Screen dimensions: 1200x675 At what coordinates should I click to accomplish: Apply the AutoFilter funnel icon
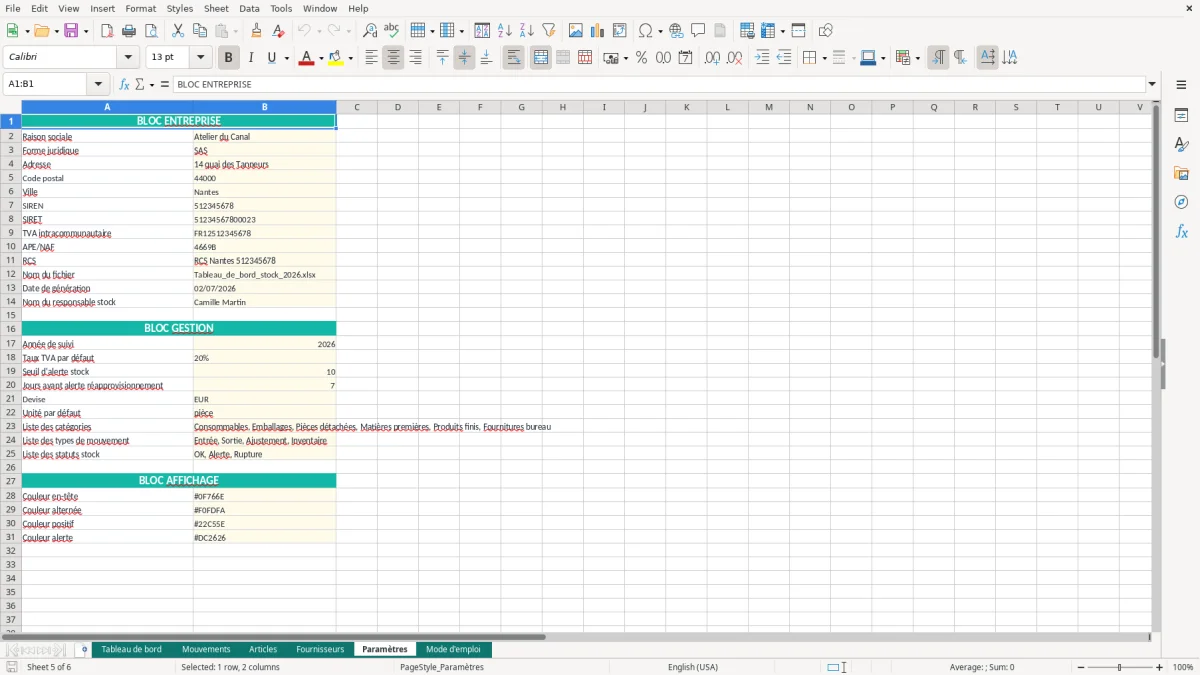pos(549,31)
